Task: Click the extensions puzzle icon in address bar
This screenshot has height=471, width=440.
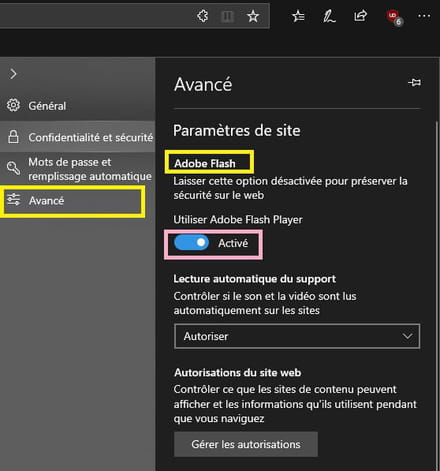Action: pos(203,16)
